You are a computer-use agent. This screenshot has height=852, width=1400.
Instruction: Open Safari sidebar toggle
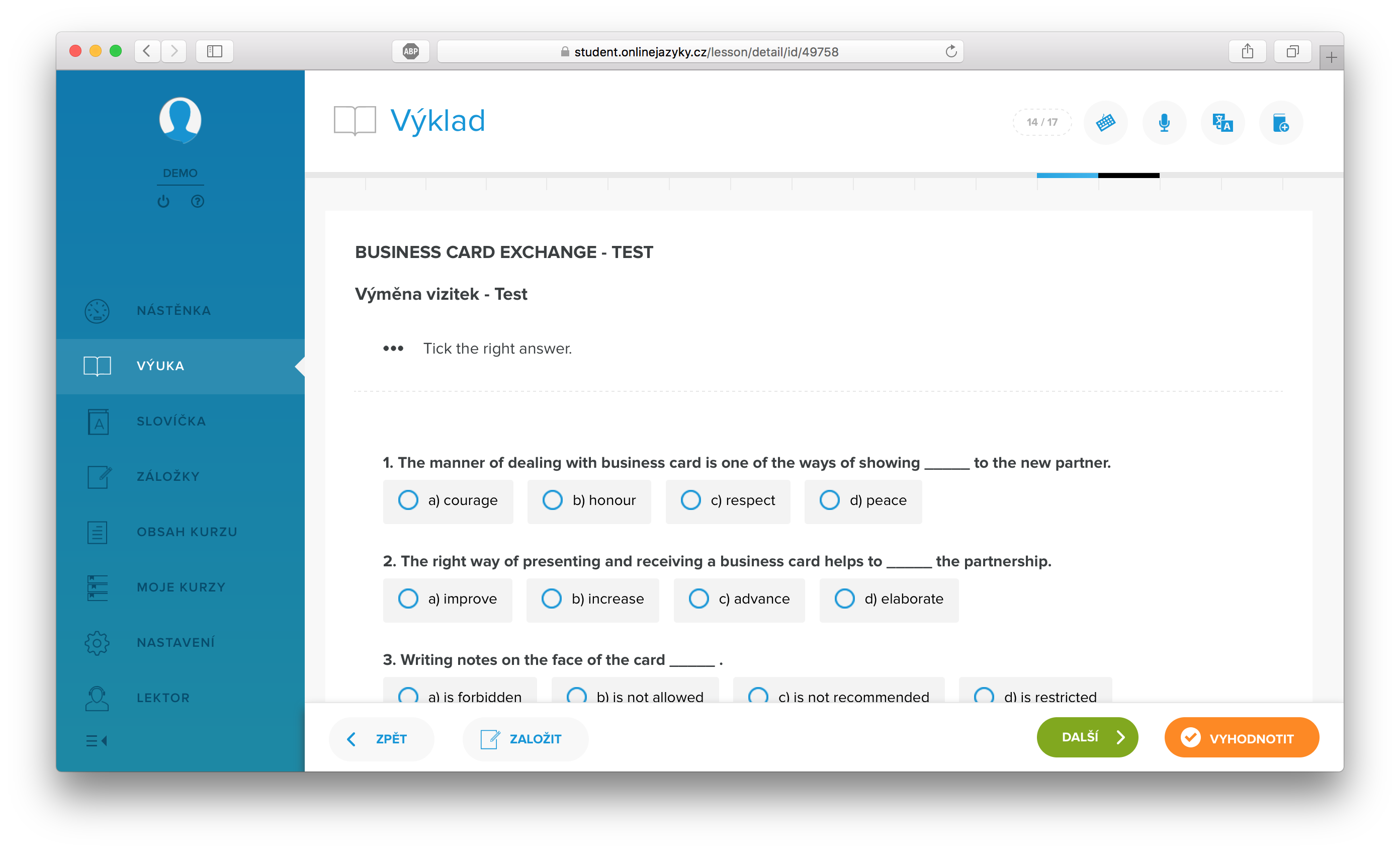(x=214, y=51)
